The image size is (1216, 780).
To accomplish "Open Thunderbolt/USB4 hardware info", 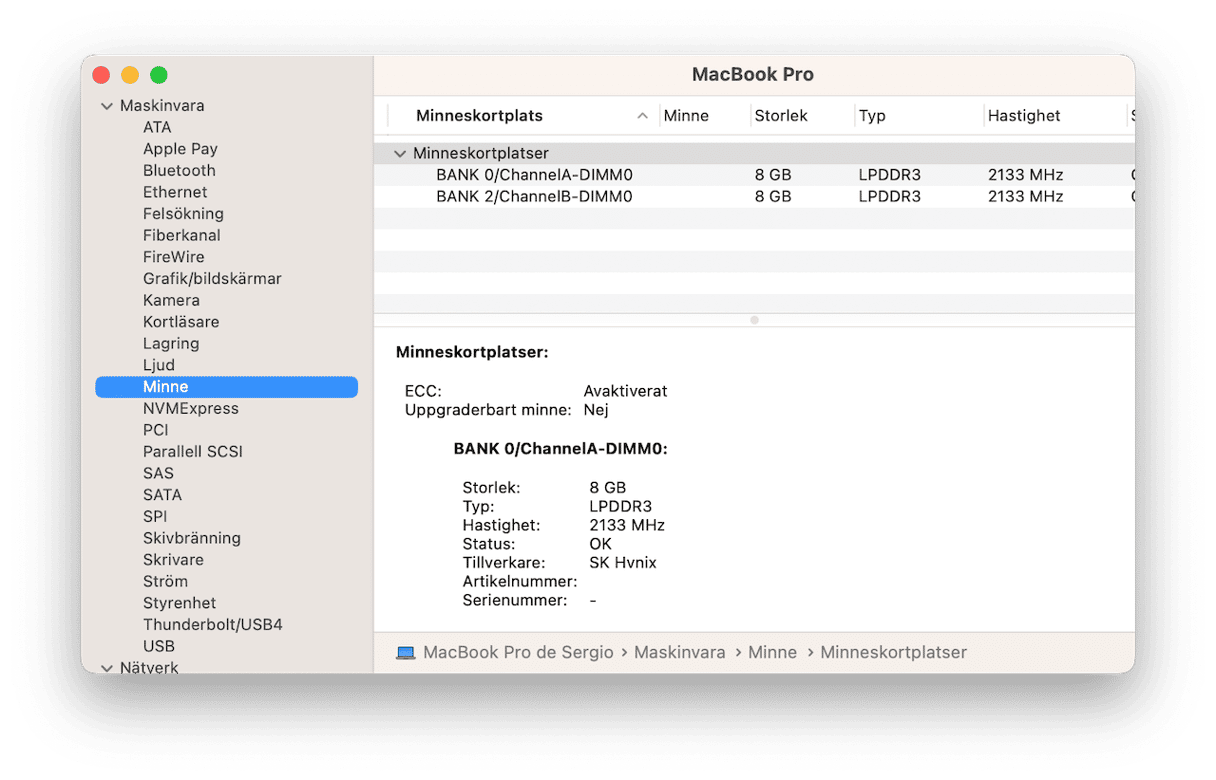I will (213, 624).
